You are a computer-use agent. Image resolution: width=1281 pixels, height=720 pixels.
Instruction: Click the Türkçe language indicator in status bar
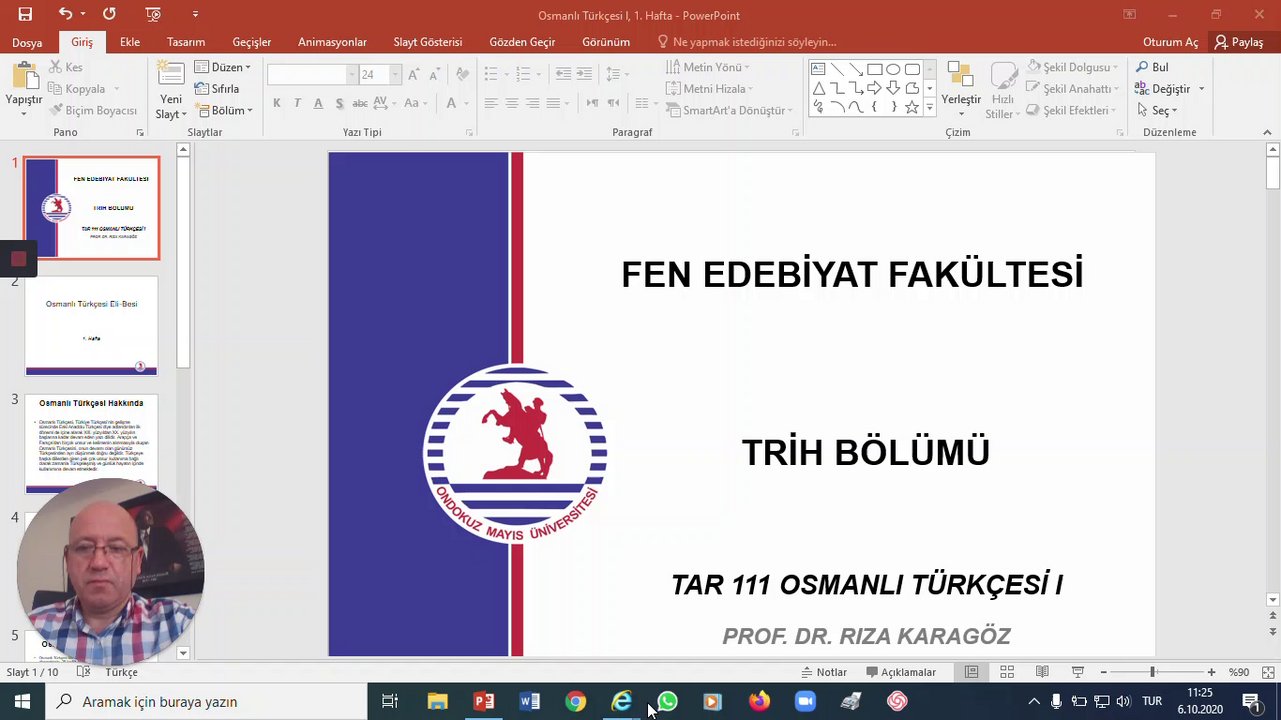[122, 672]
